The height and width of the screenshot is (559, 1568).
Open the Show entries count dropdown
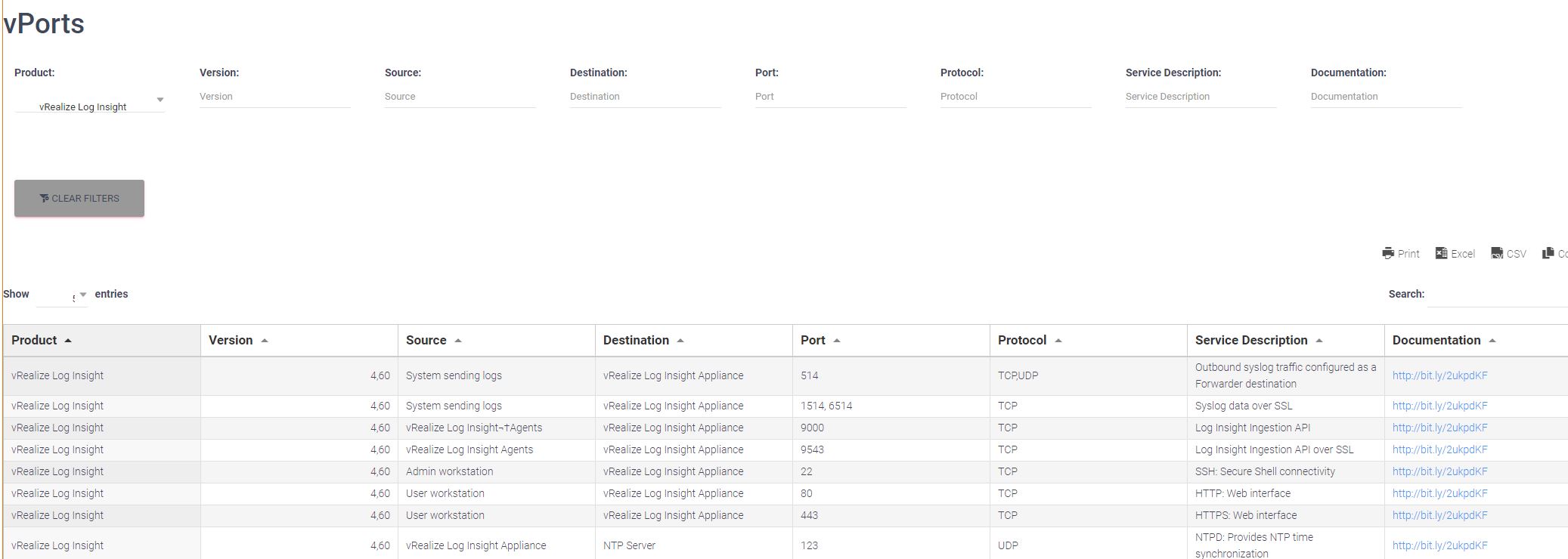[62, 295]
